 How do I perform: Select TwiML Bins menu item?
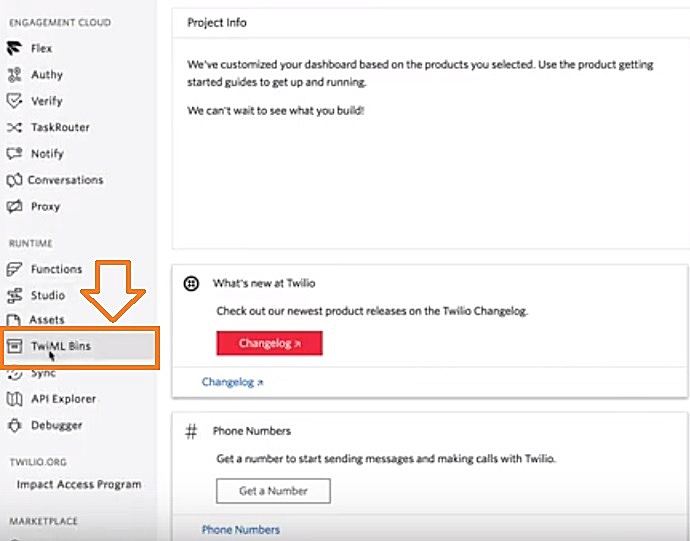click(x=61, y=346)
